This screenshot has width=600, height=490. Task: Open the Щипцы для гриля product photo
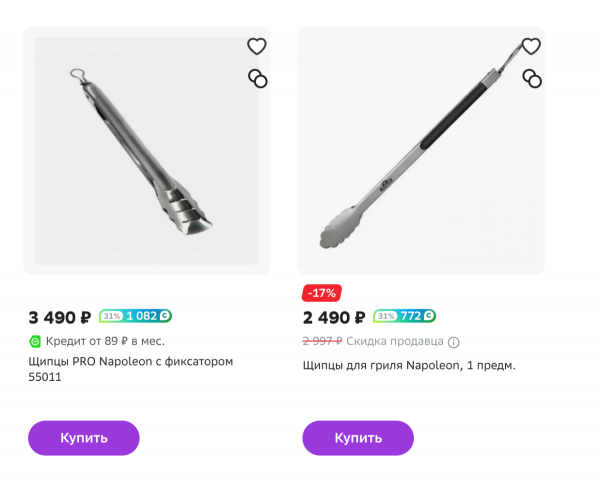[x=420, y=150]
